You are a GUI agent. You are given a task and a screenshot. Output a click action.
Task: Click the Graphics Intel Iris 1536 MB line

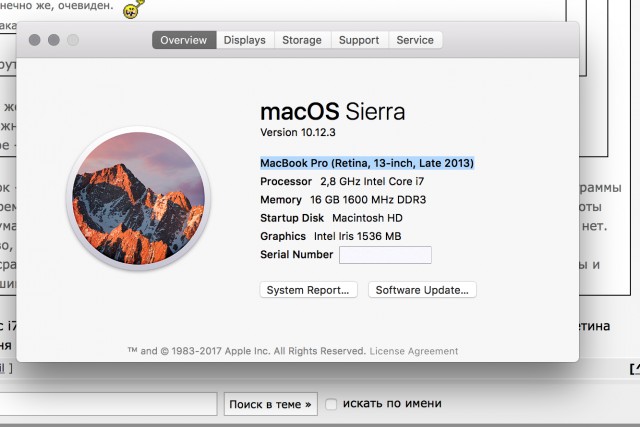click(331, 236)
